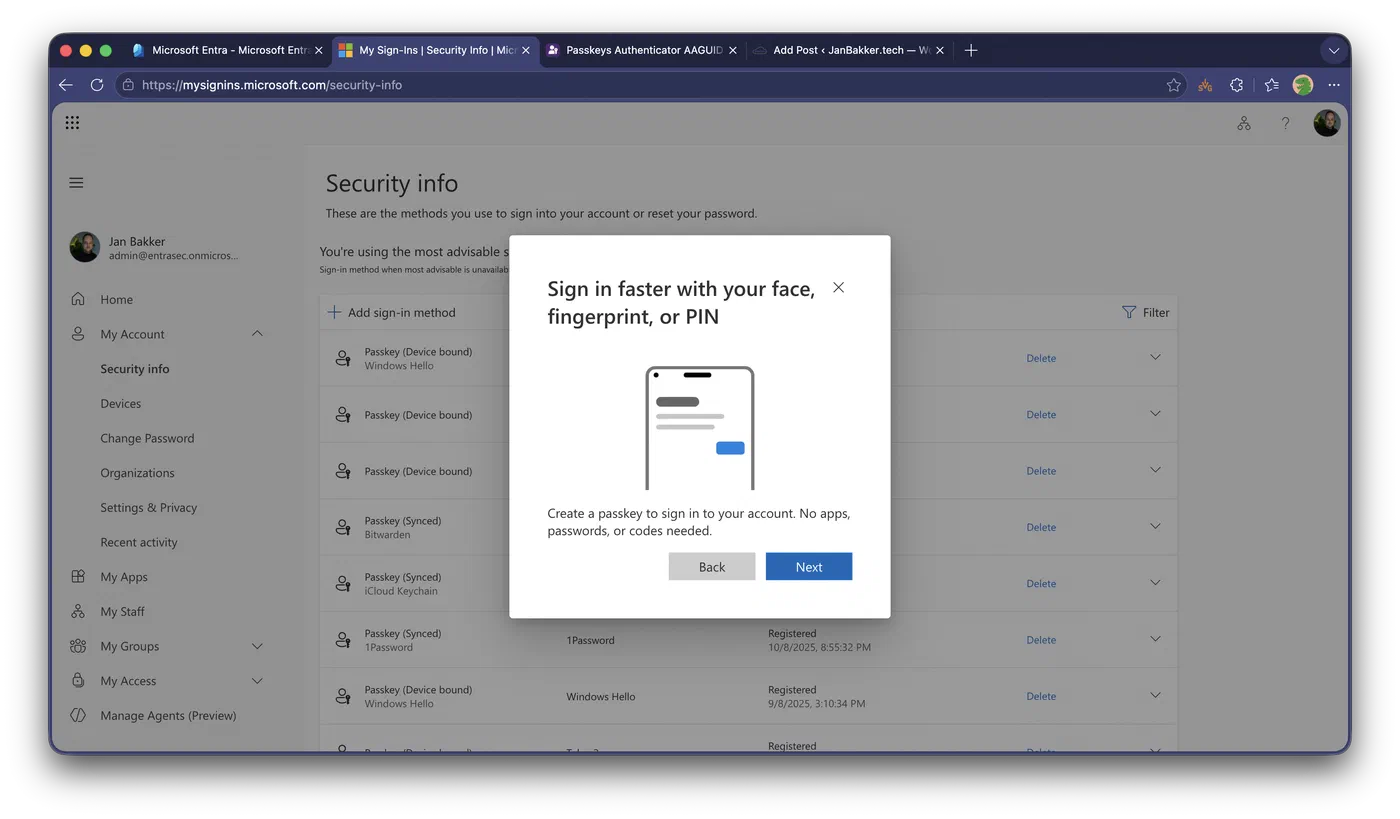The height and width of the screenshot is (819, 1400).
Task: Open the browser three-dot settings menu
Action: tap(1334, 85)
